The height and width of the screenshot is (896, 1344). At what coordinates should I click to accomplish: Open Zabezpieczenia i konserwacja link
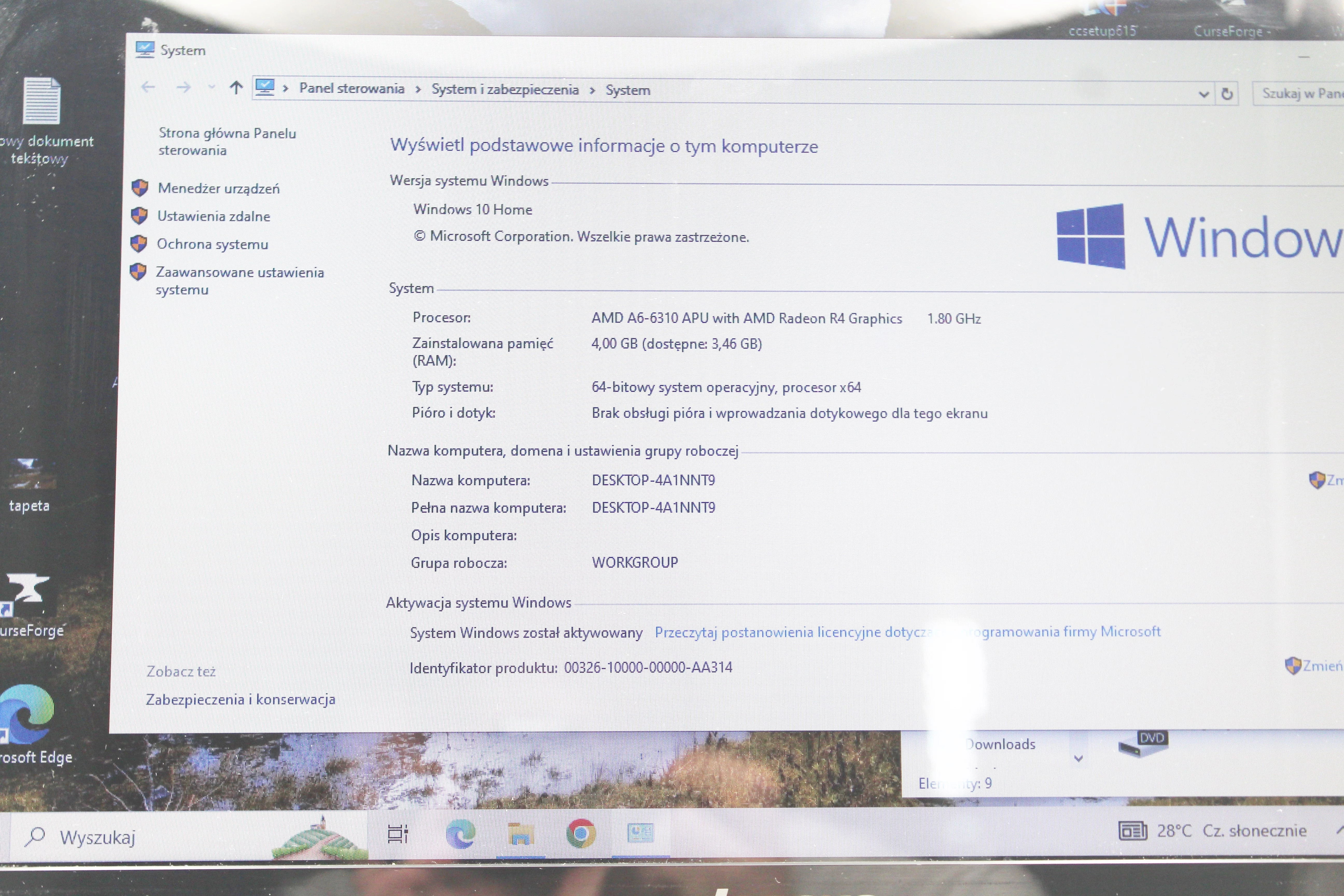240,699
